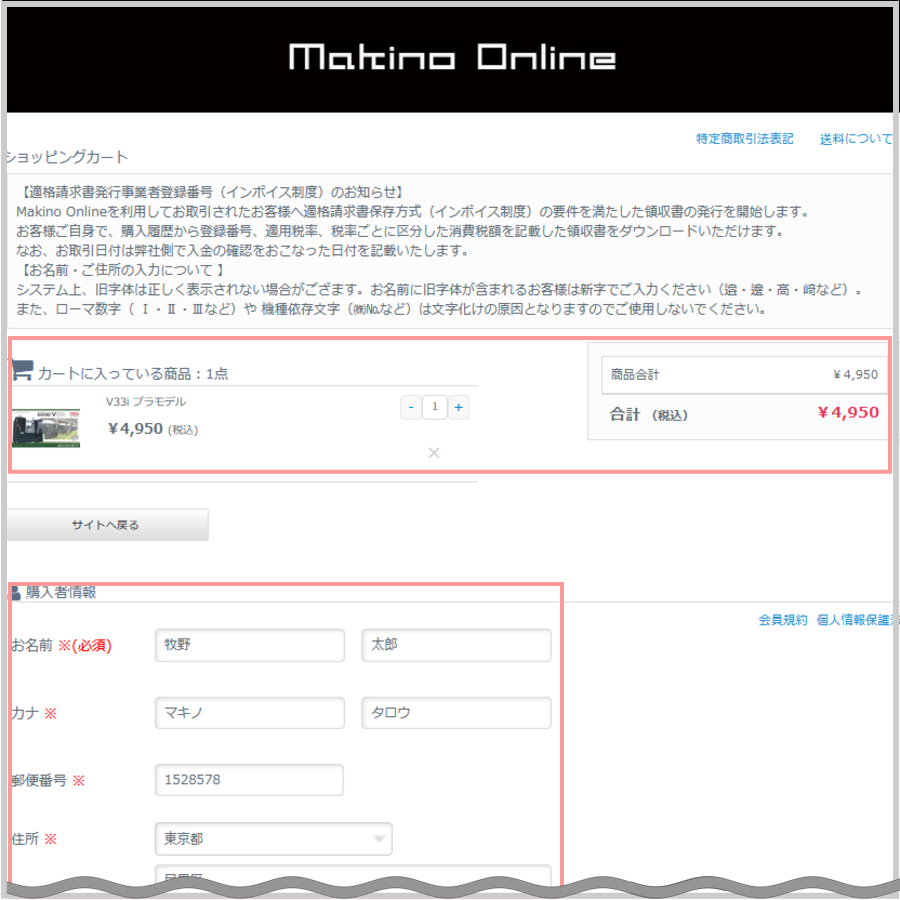The image size is (900, 900).
Task: Click the 合計(税込) total amount ¥4,950
Action: pyautogui.click(x=848, y=413)
